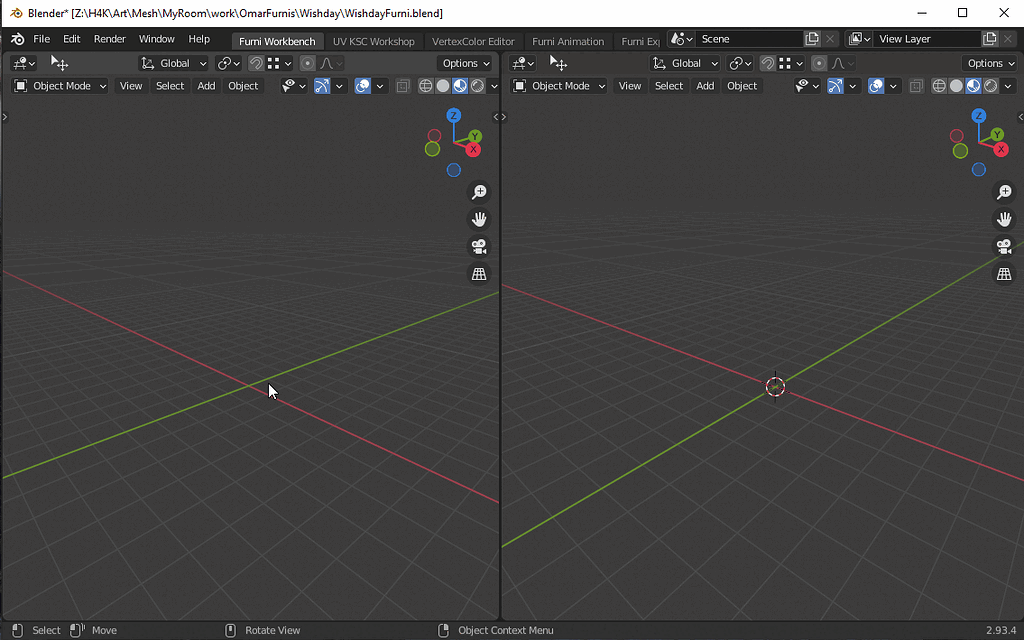Switch to VertexColor Editor workspace tab
Image resolution: width=1024 pixels, height=640 pixels.
(x=473, y=41)
